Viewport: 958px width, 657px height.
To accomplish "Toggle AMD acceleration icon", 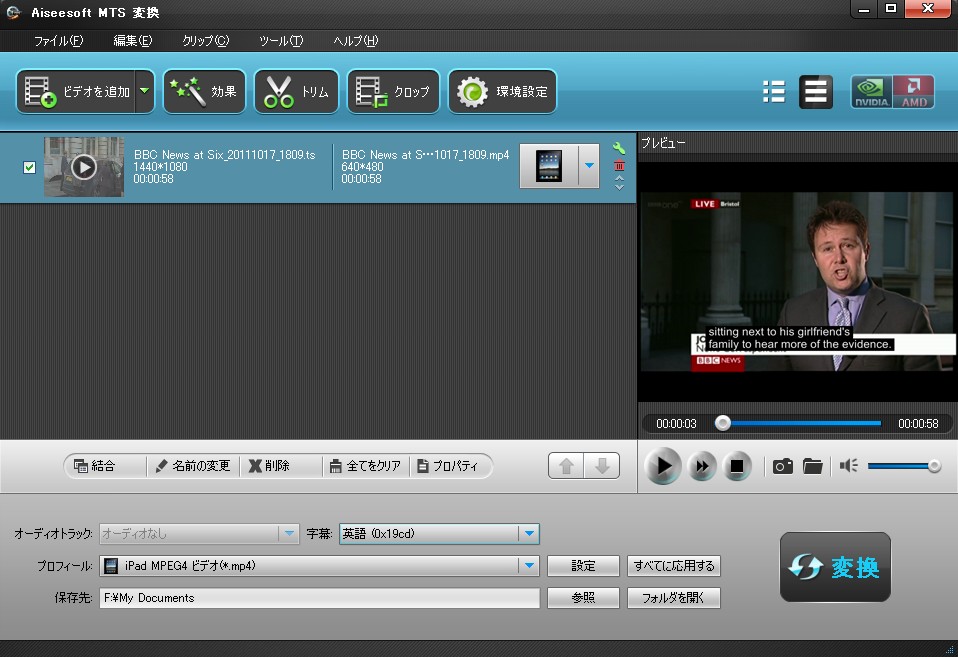I will pos(913,92).
